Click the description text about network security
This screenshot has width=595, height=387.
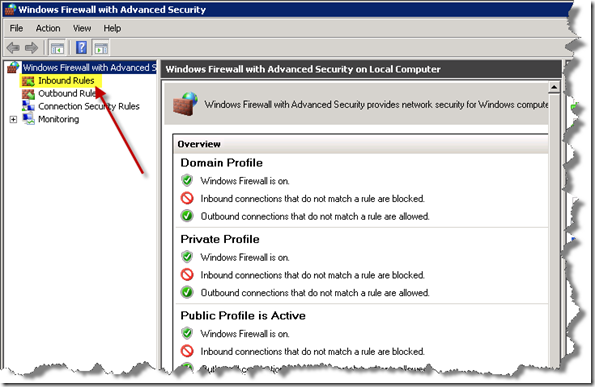click(376, 104)
